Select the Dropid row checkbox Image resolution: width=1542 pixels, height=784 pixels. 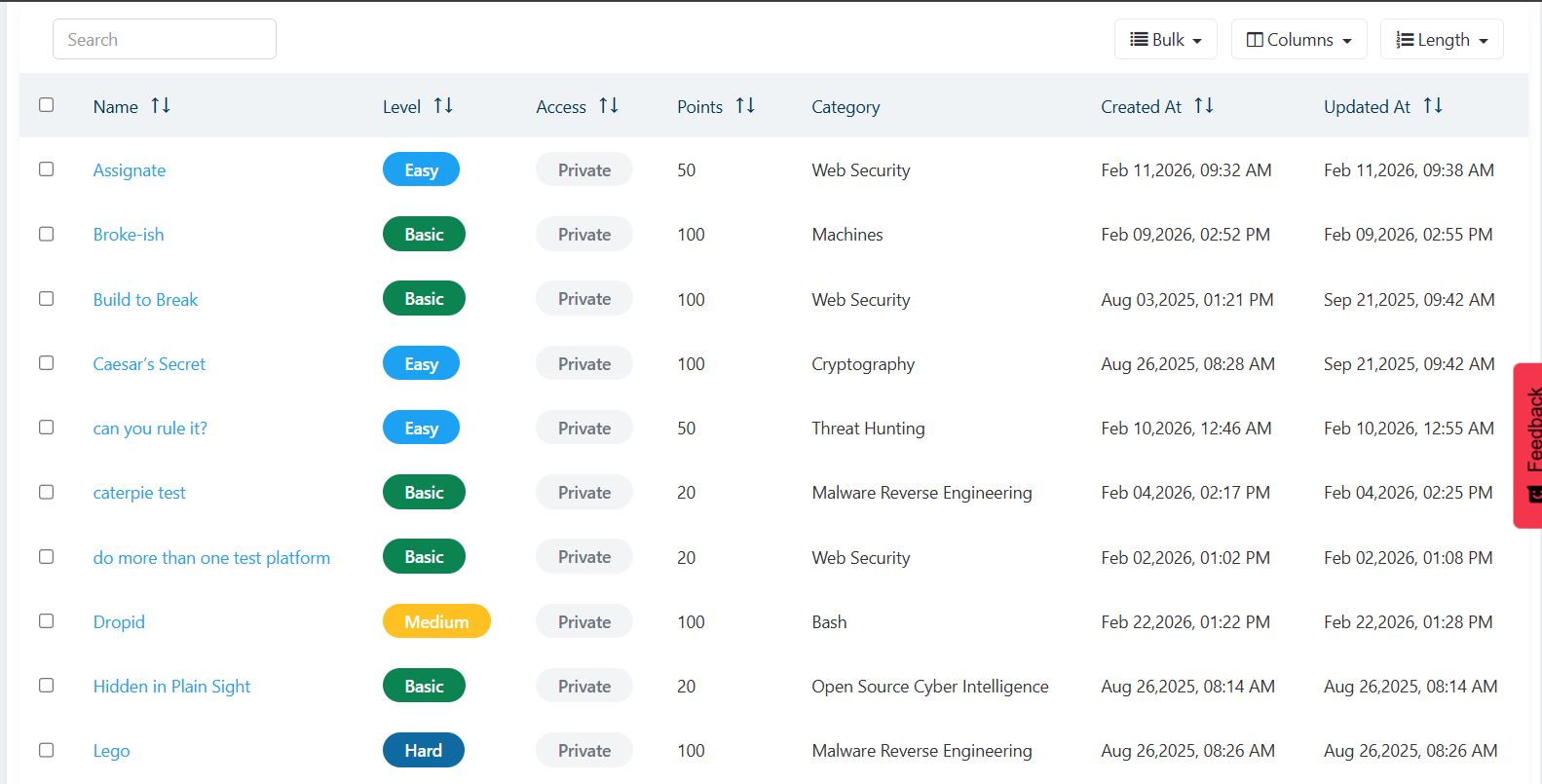click(46, 621)
